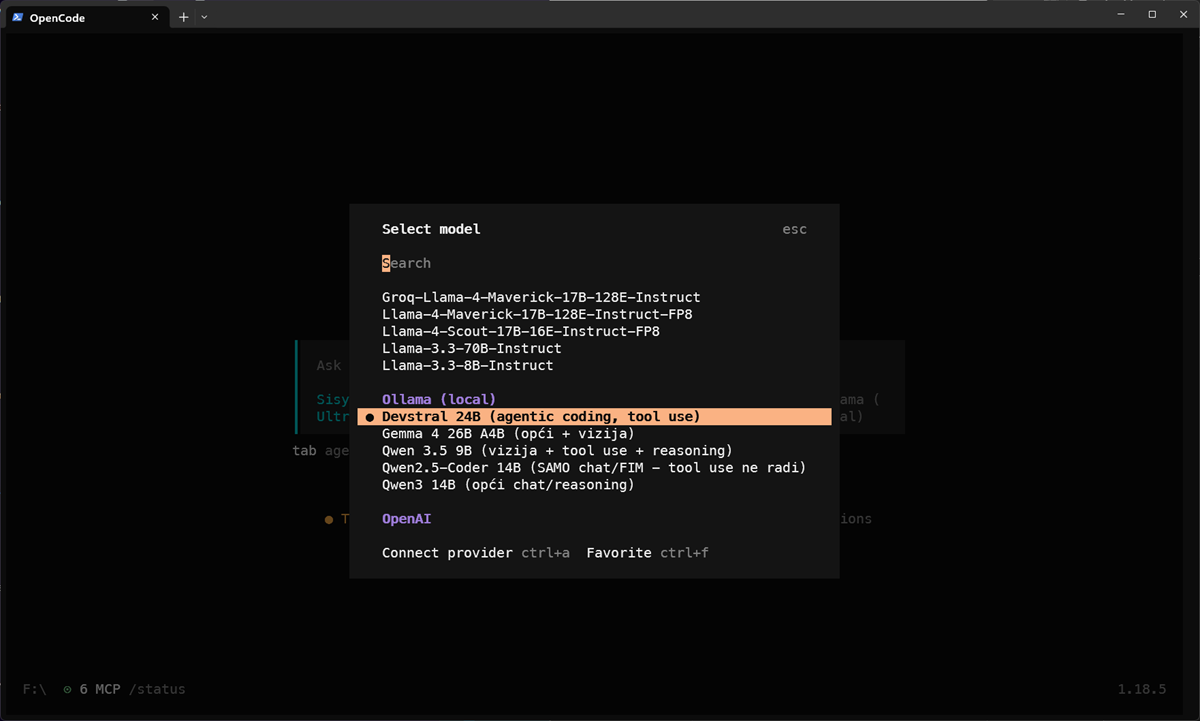This screenshot has width=1200, height=721.
Task: Expand the terminal profile dropdown arrow
Action: click(x=204, y=17)
